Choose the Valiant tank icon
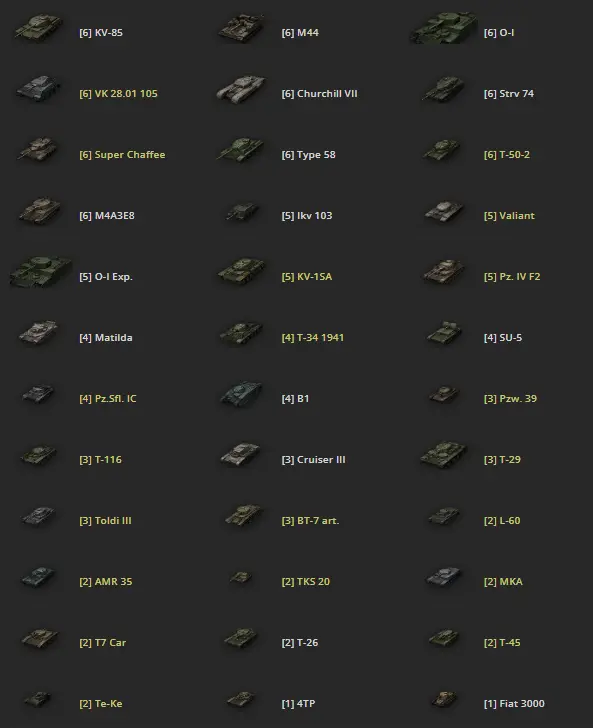Viewport: 593px width, 728px height. [443, 211]
